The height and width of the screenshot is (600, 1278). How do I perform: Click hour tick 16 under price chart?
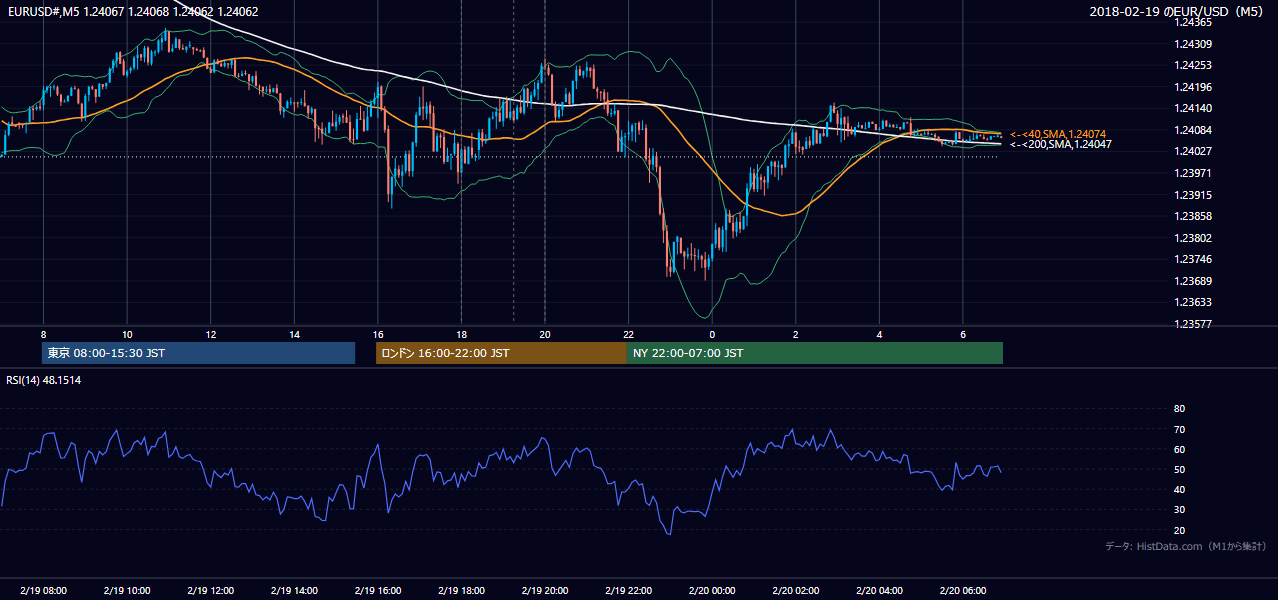(378, 334)
